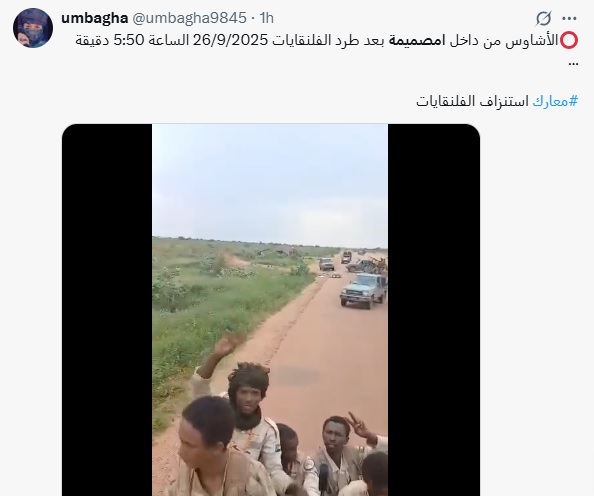Click the left black bar of video
This screenshot has height=496, width=594.
[107, 310]
